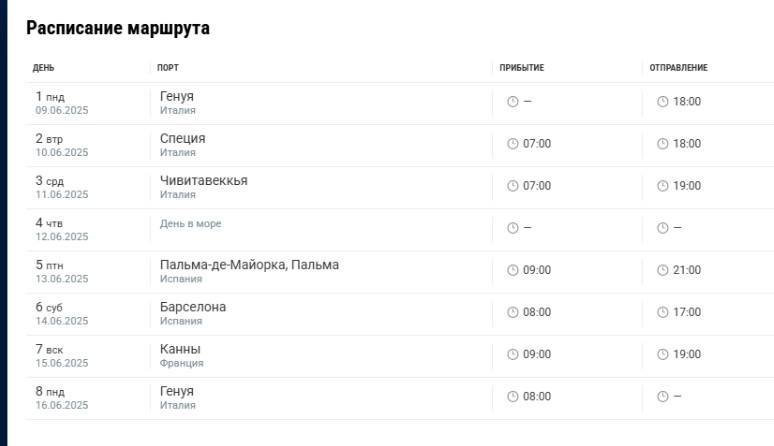
Task: Click the arrival clock icon on День в море row
Action: (x=513, y=228)
